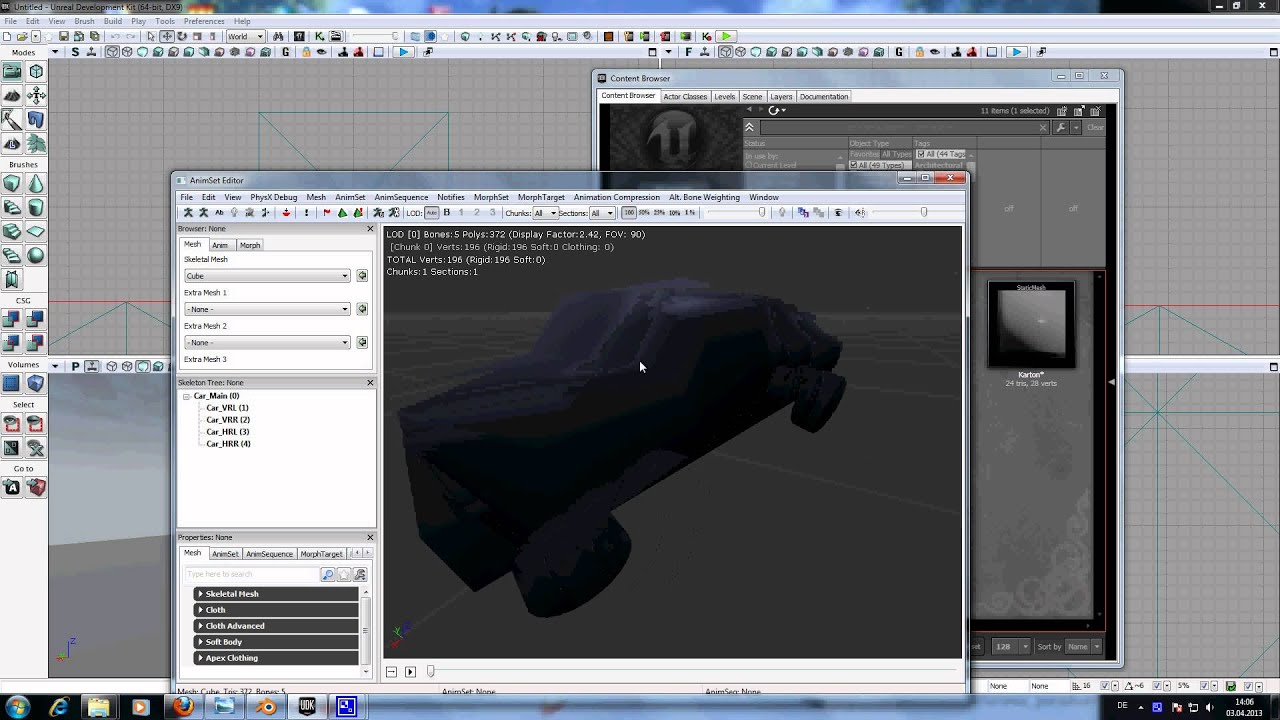Click the red flag toolbar icon
This screenshot has height=720, width=1280.
click(x=327, y=213)
